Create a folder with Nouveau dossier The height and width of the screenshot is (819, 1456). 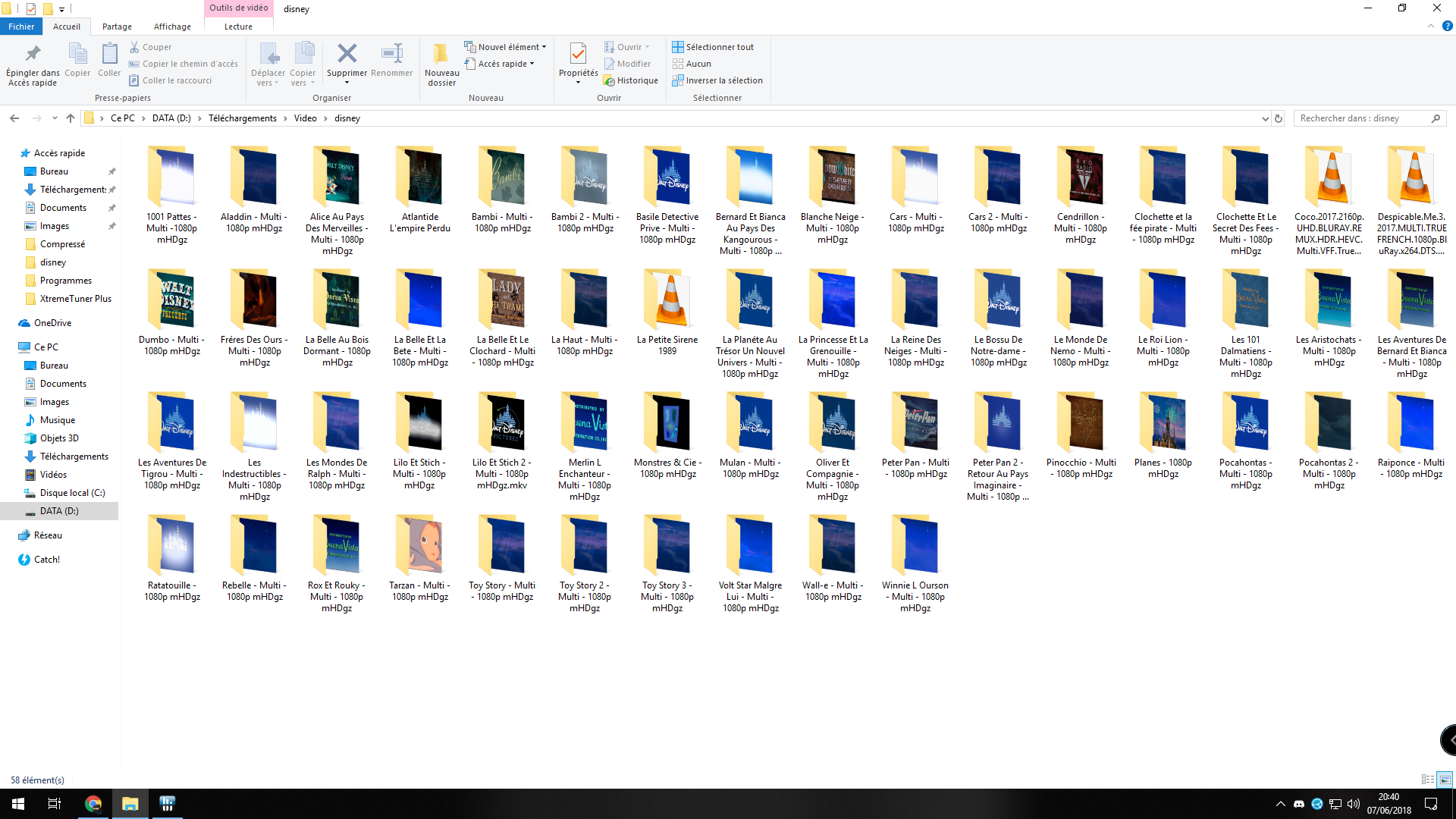click(x=441, y=64)
